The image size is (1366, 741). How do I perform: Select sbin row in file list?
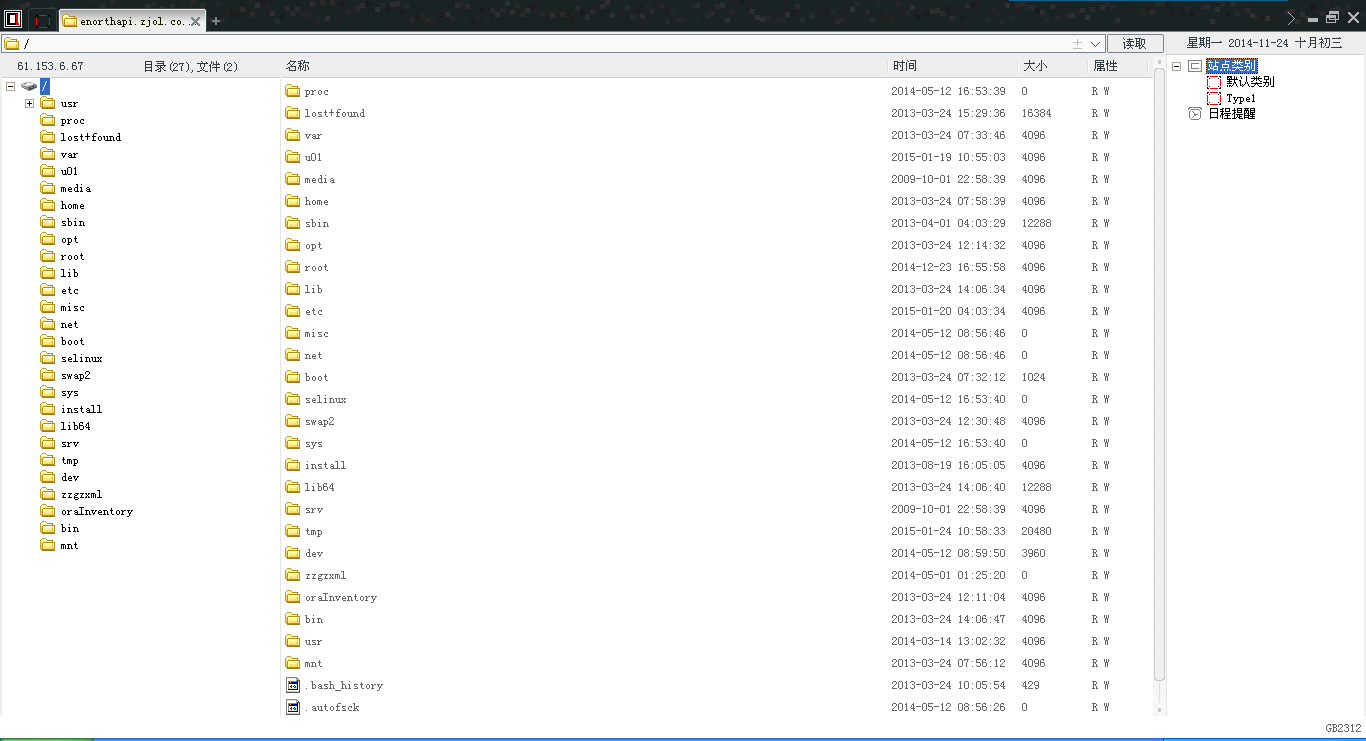click(x=717, y=223)
